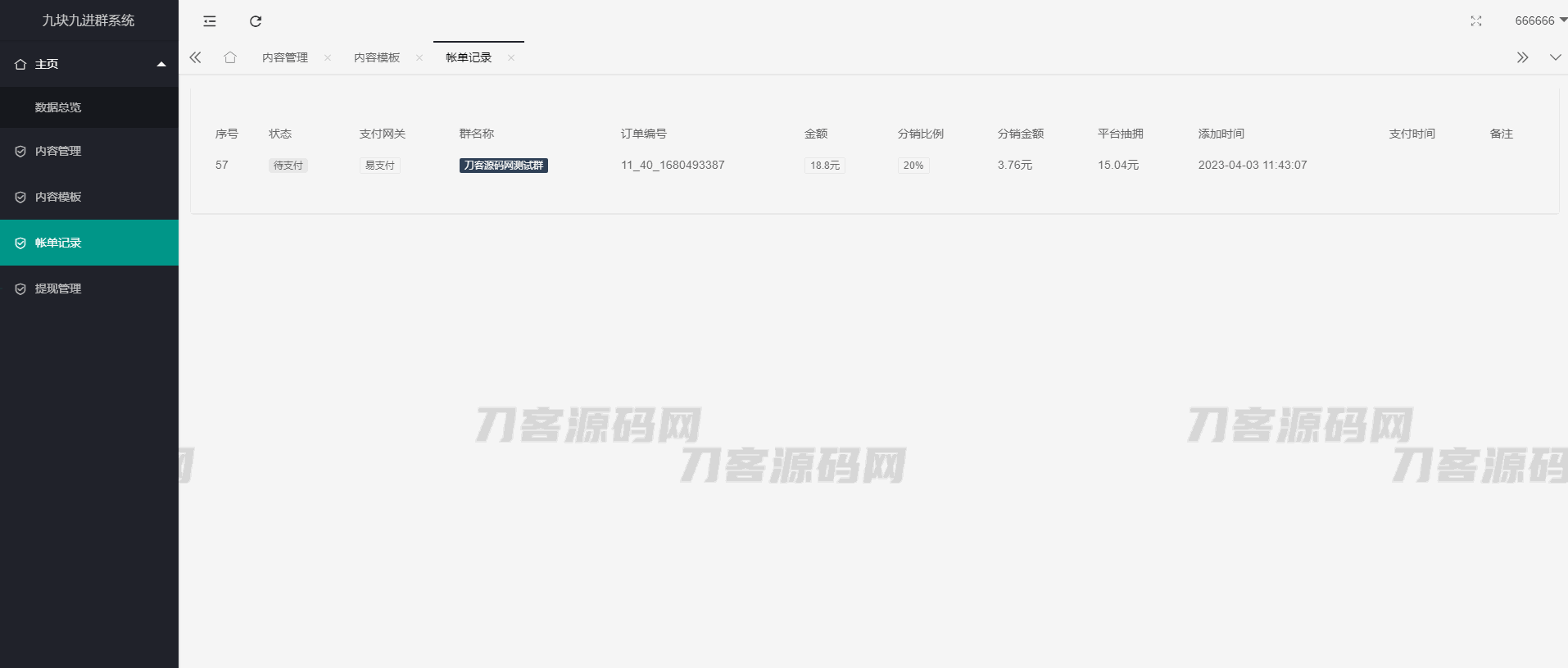
Task: Switch to the 内容模板 tab
Action: [377, 57]
